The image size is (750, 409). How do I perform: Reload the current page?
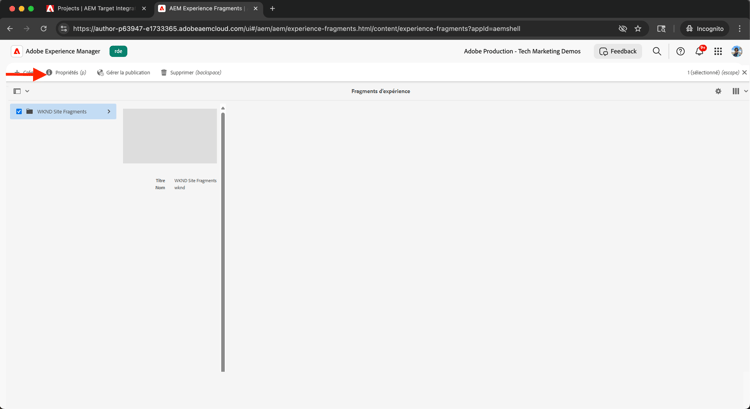tap(44, 29)
